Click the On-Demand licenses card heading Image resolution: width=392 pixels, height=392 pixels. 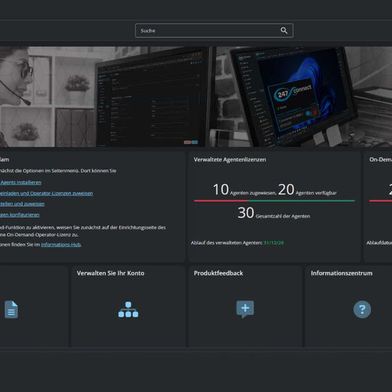(x=380, y=160)
